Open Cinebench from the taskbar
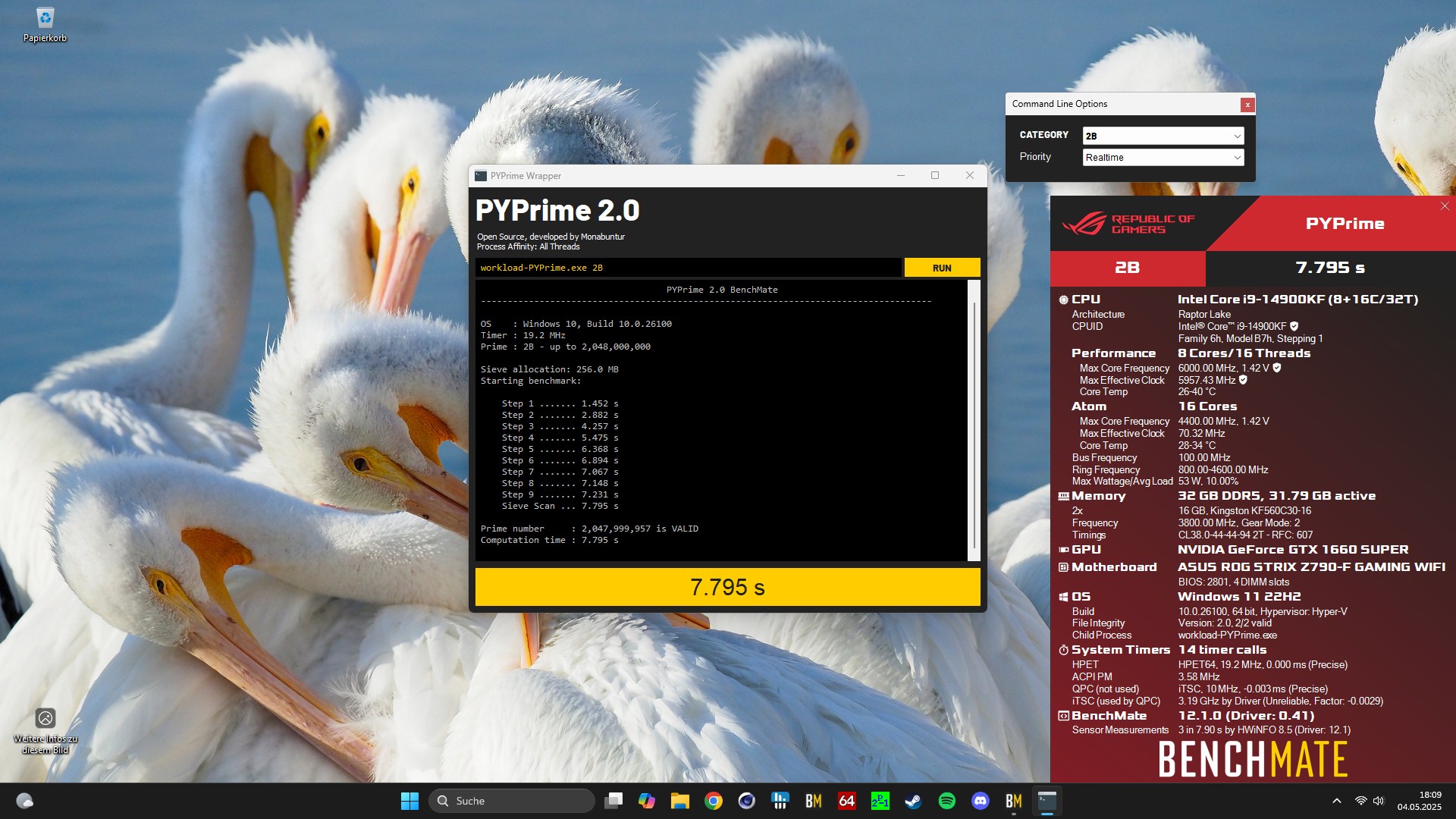 coord(747,801)
